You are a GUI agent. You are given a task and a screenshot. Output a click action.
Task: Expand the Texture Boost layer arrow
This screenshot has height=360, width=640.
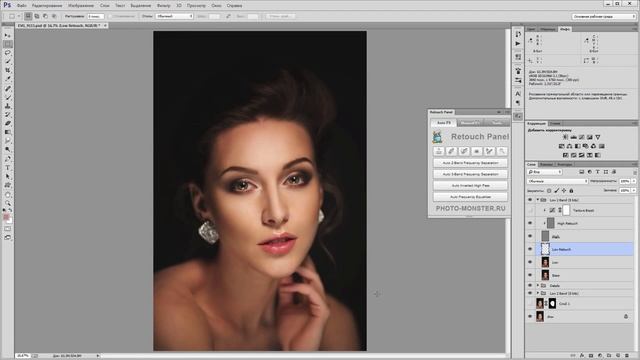tap(544, 211)
